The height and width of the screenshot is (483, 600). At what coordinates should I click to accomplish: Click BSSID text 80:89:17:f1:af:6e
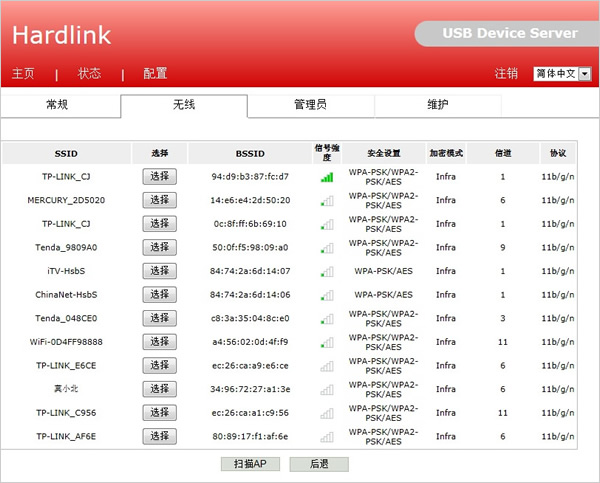(x=250, y=436)
